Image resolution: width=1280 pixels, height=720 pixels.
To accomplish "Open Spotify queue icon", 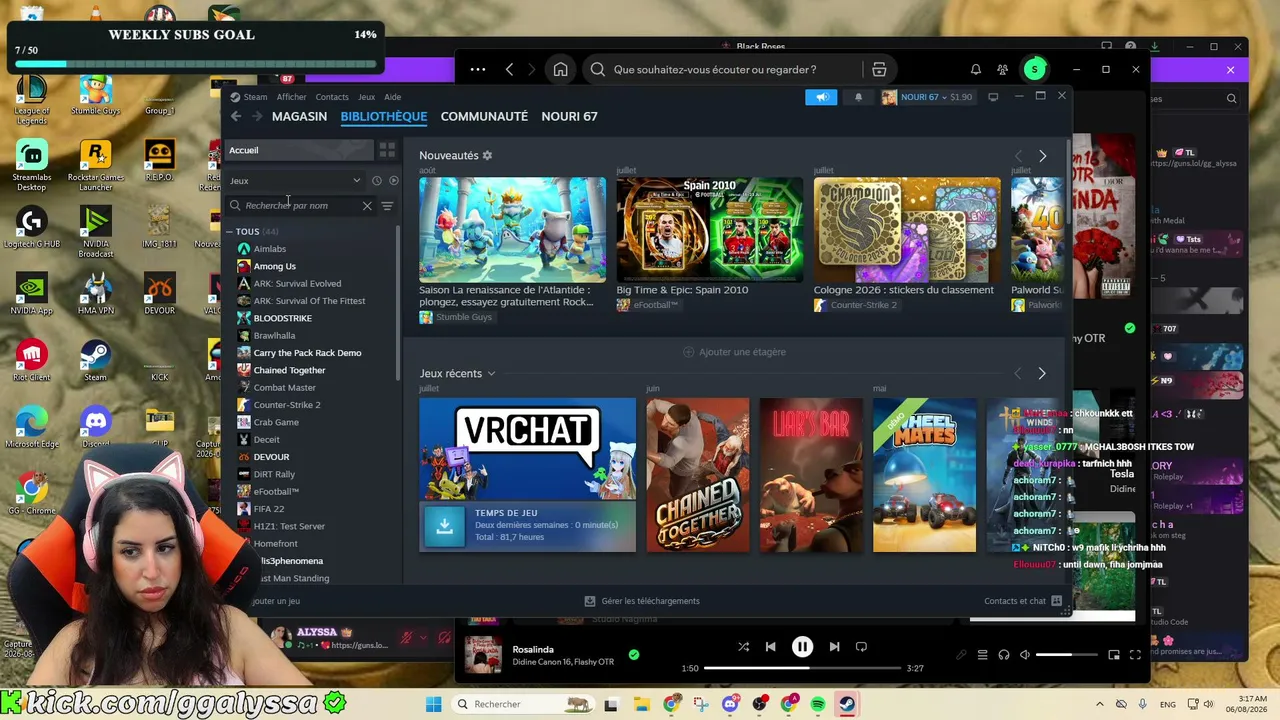I will 982,655.
